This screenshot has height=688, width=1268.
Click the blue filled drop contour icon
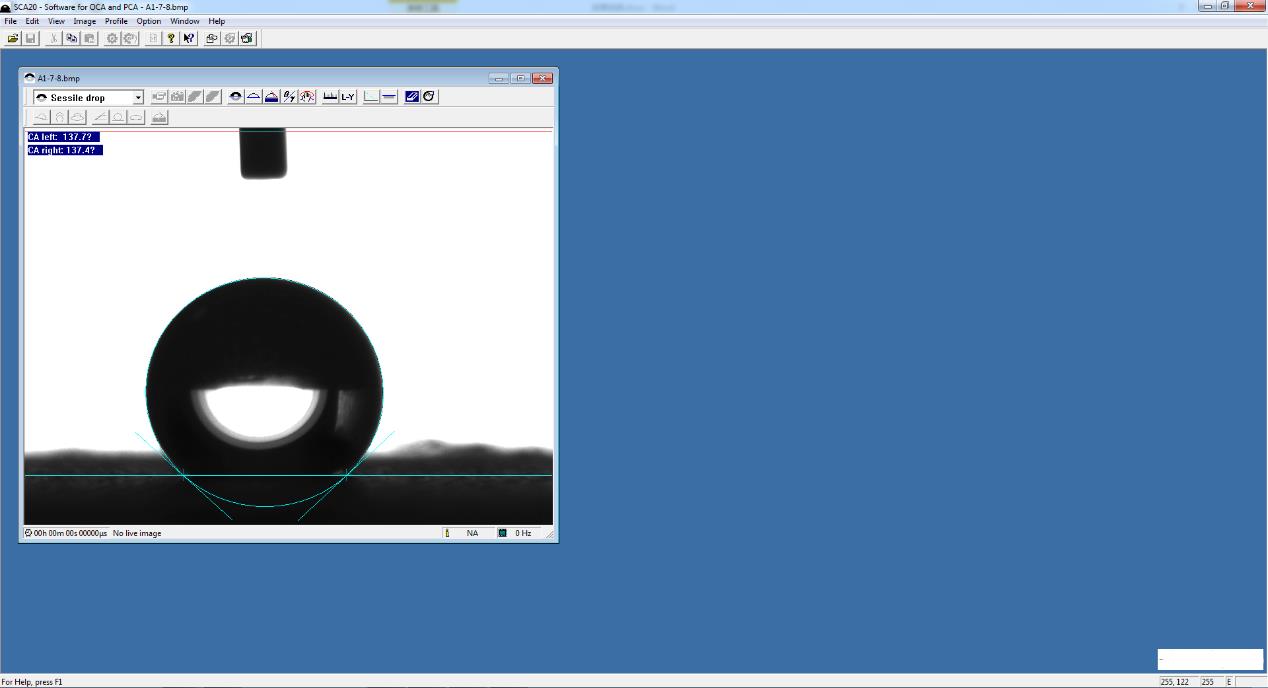coord(271,97)
